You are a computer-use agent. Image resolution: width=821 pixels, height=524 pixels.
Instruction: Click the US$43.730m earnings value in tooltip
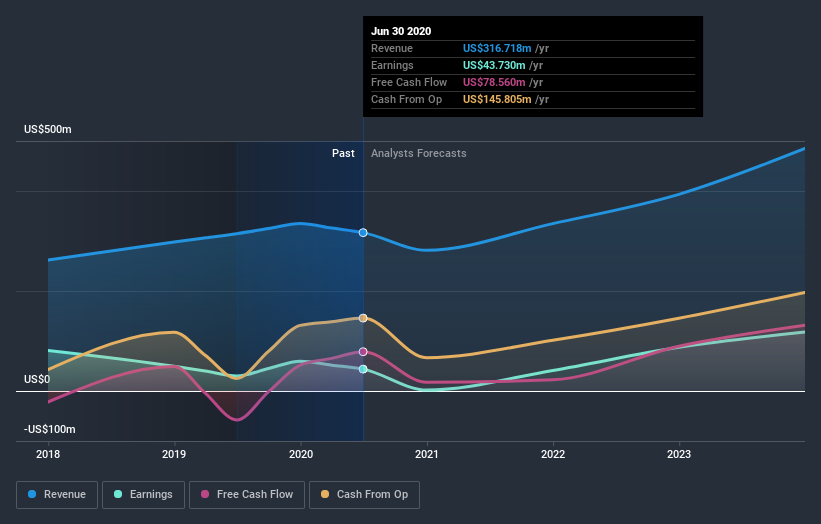point(494,65)
